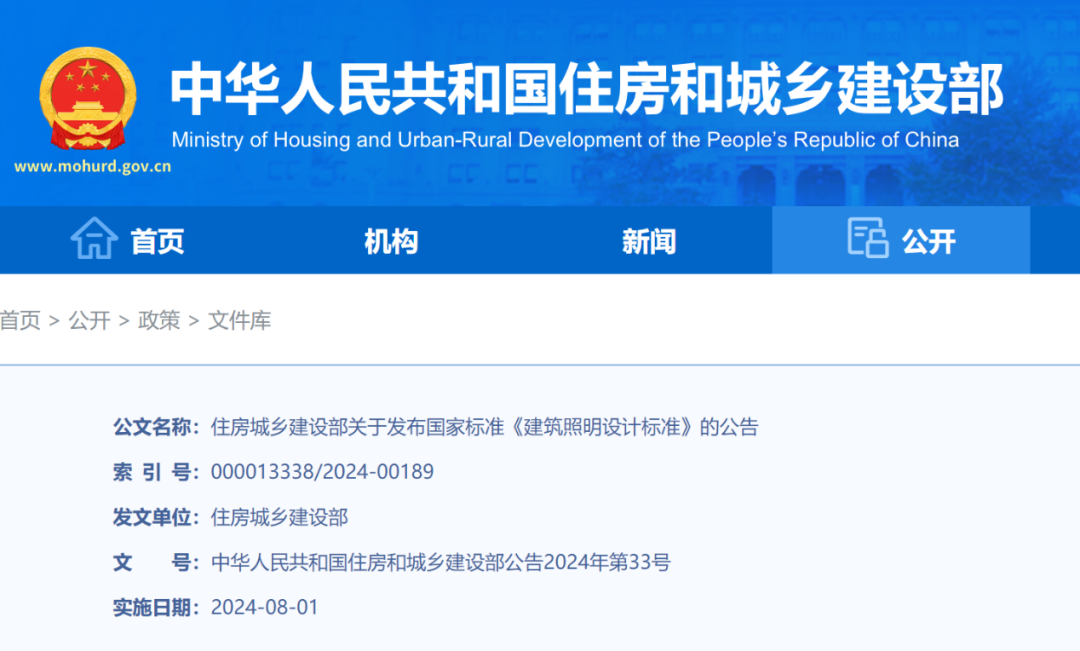The image size is (1080, 651).
Task: Open the 公开 navigation tab
Action: 901,240
